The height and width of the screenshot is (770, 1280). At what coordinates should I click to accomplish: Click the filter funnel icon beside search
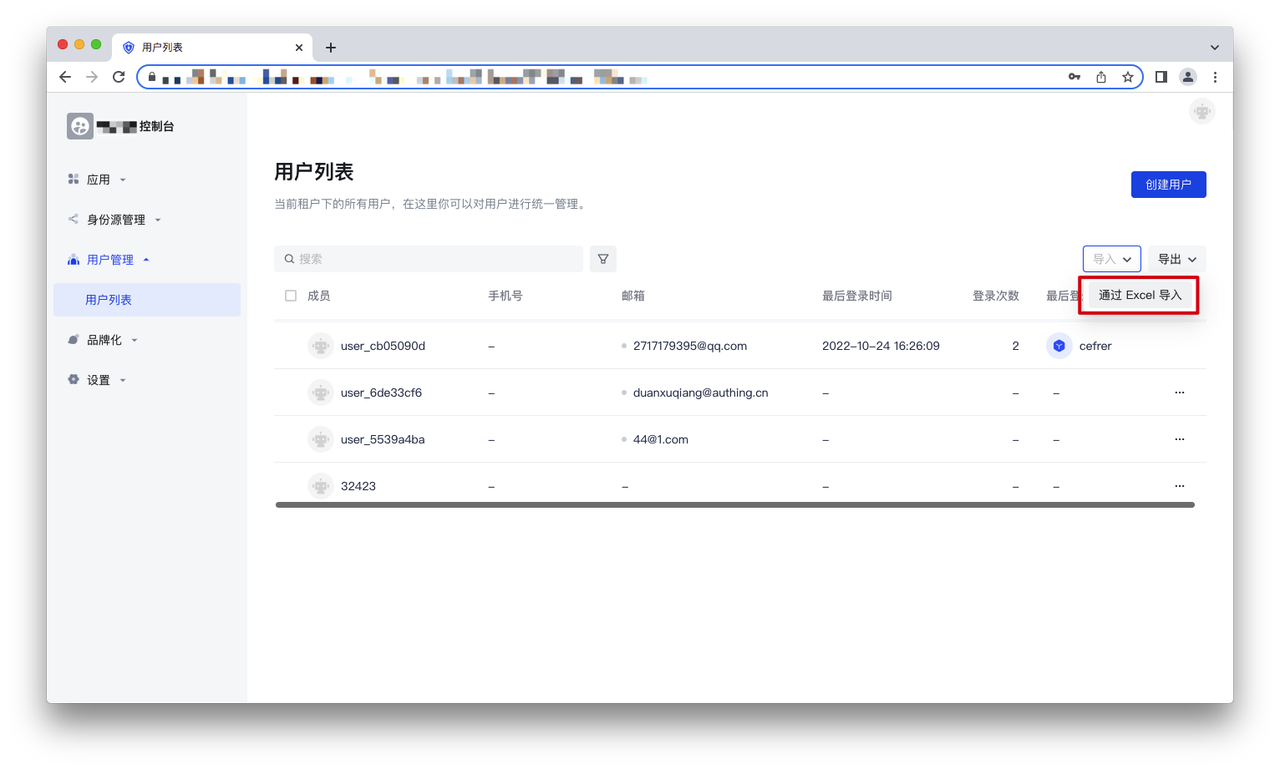(x=603, y=259)
